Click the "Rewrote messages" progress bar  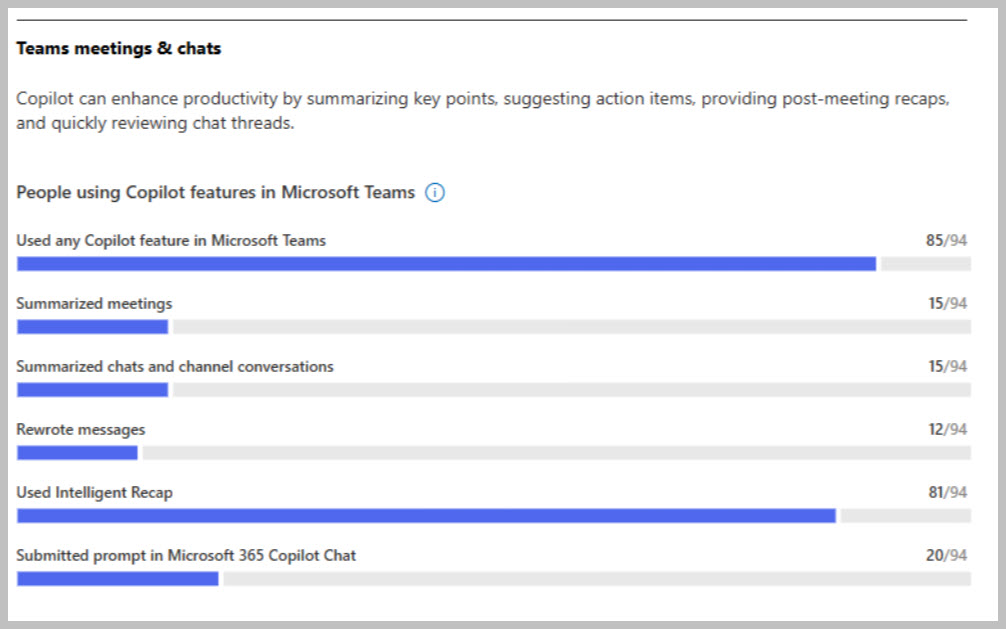tap(493, 453)
